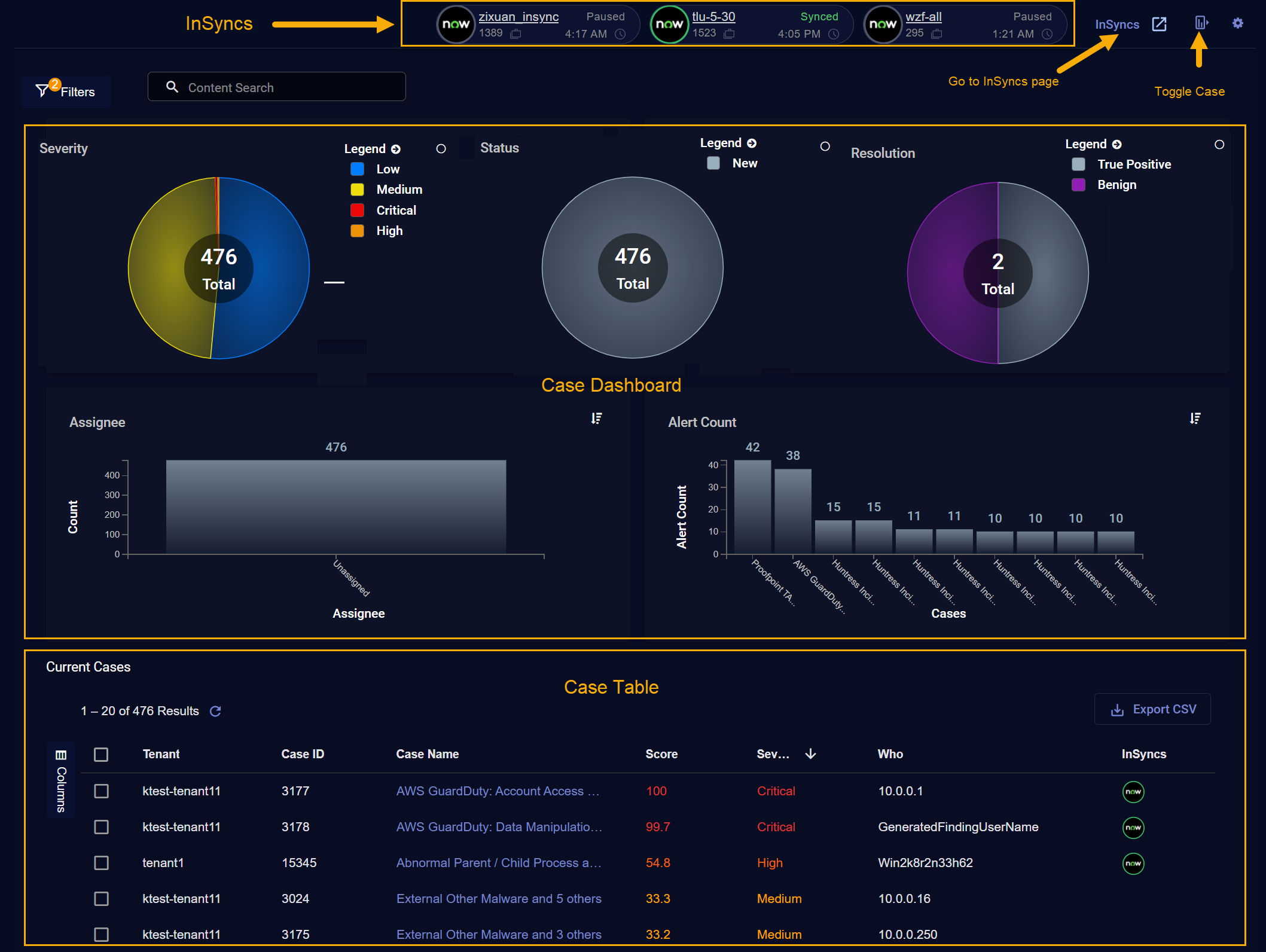Viewport: 1266px width, 952px height.
Task: Collapse the Resolution chart legend
Action: (x=1116, y=144)
